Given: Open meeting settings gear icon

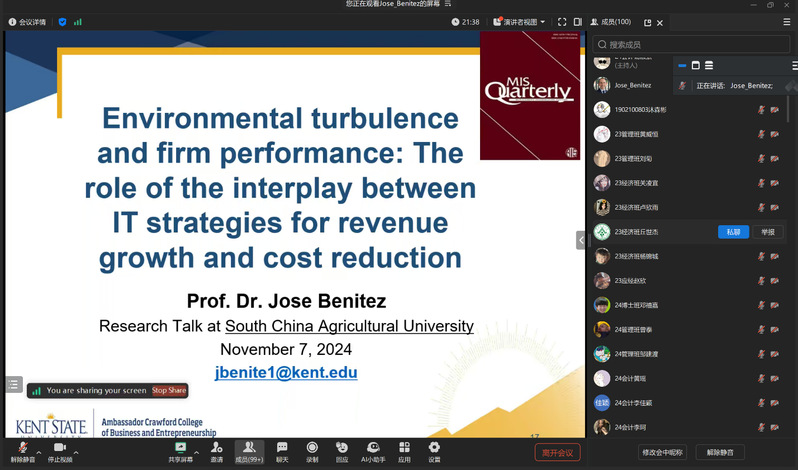Looking at the screenshot, I should pyautogui.click(x=434, y=448).
